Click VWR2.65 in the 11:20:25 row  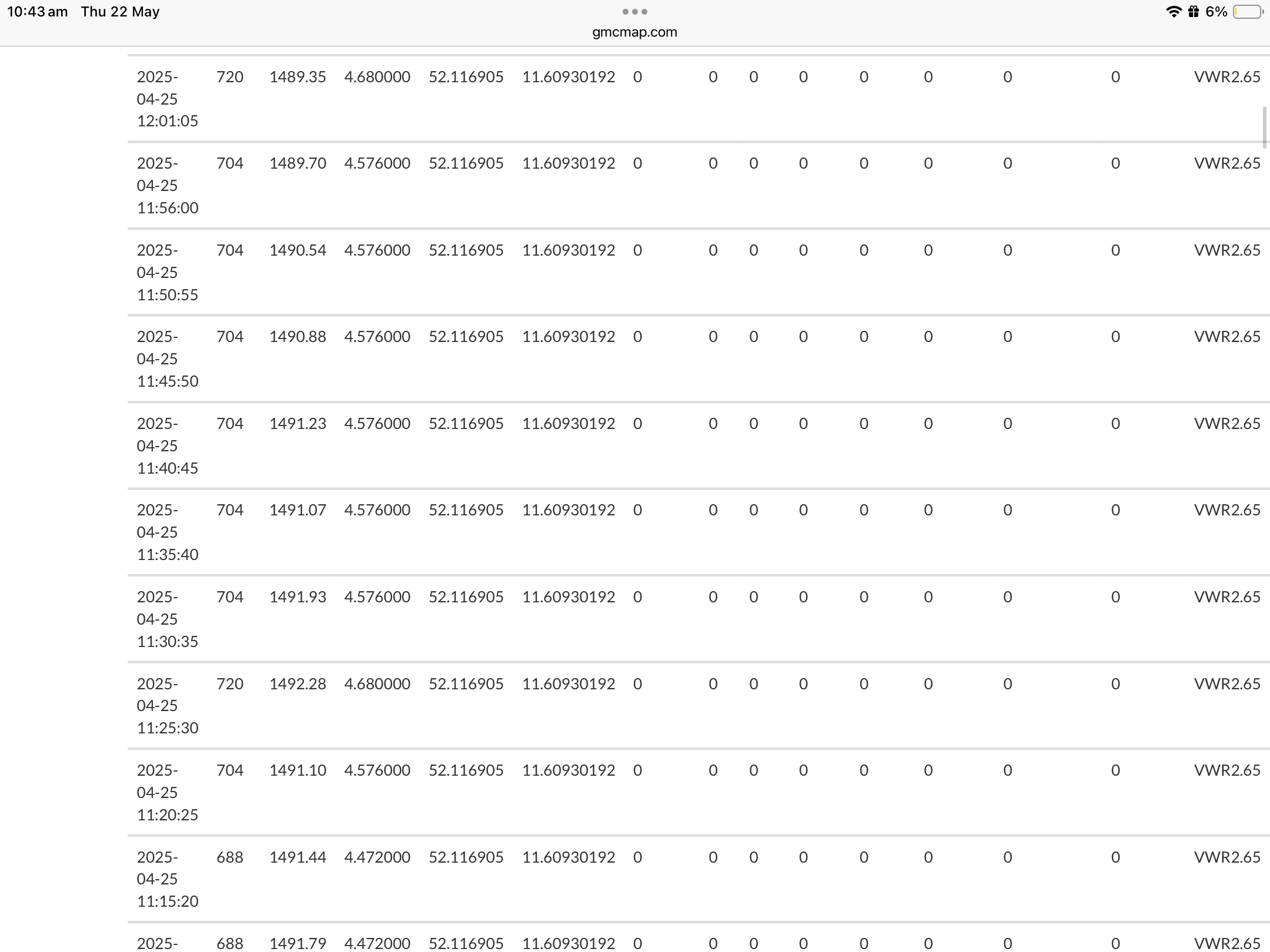click(x=1227, y=770)
